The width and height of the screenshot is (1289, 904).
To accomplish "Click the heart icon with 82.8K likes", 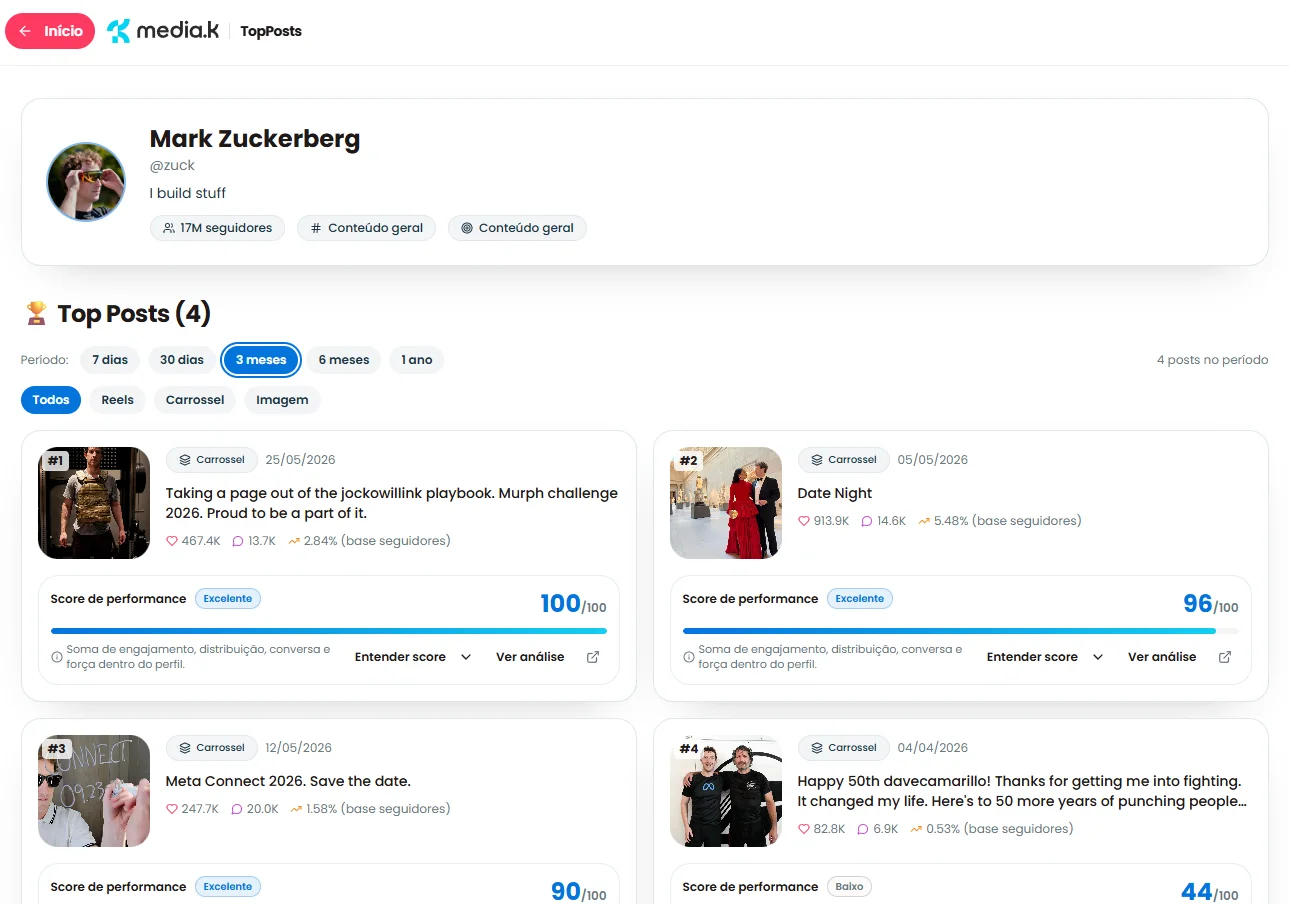I will point(804,829).
